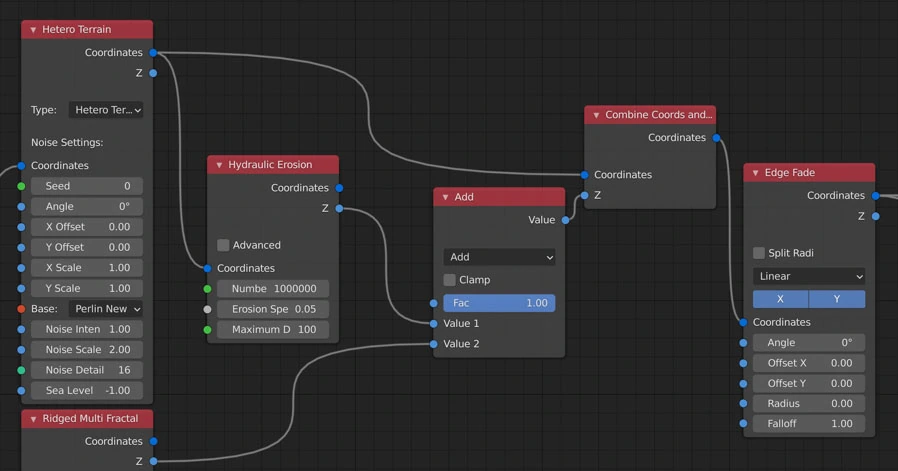The height and width of the screenshot is (471, 898).
Task: Click the Ridged Multi Fractal Z output socket
Action: point(153,461)
